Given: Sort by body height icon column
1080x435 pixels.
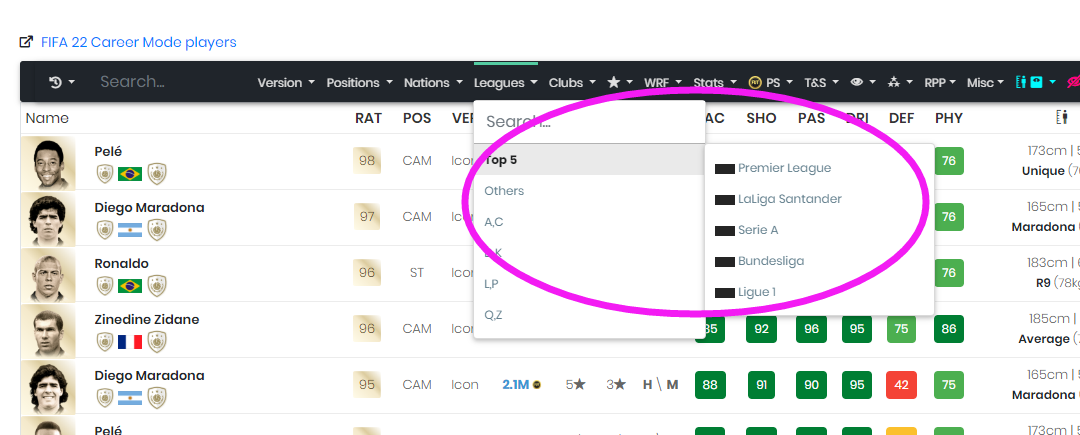Looking at the screenshot, I should [x=1061, y=118].
